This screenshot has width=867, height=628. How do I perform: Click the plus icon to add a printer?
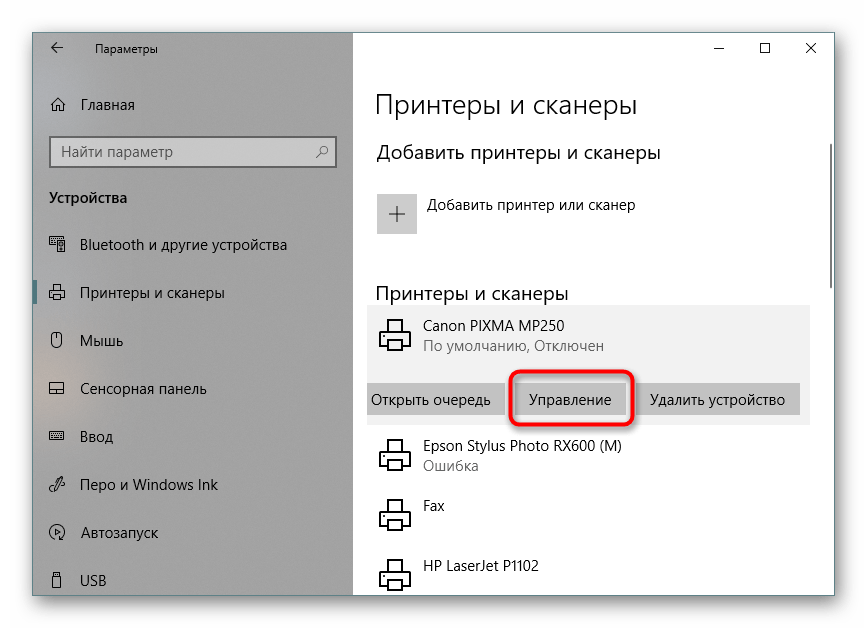tap(396, 213)
